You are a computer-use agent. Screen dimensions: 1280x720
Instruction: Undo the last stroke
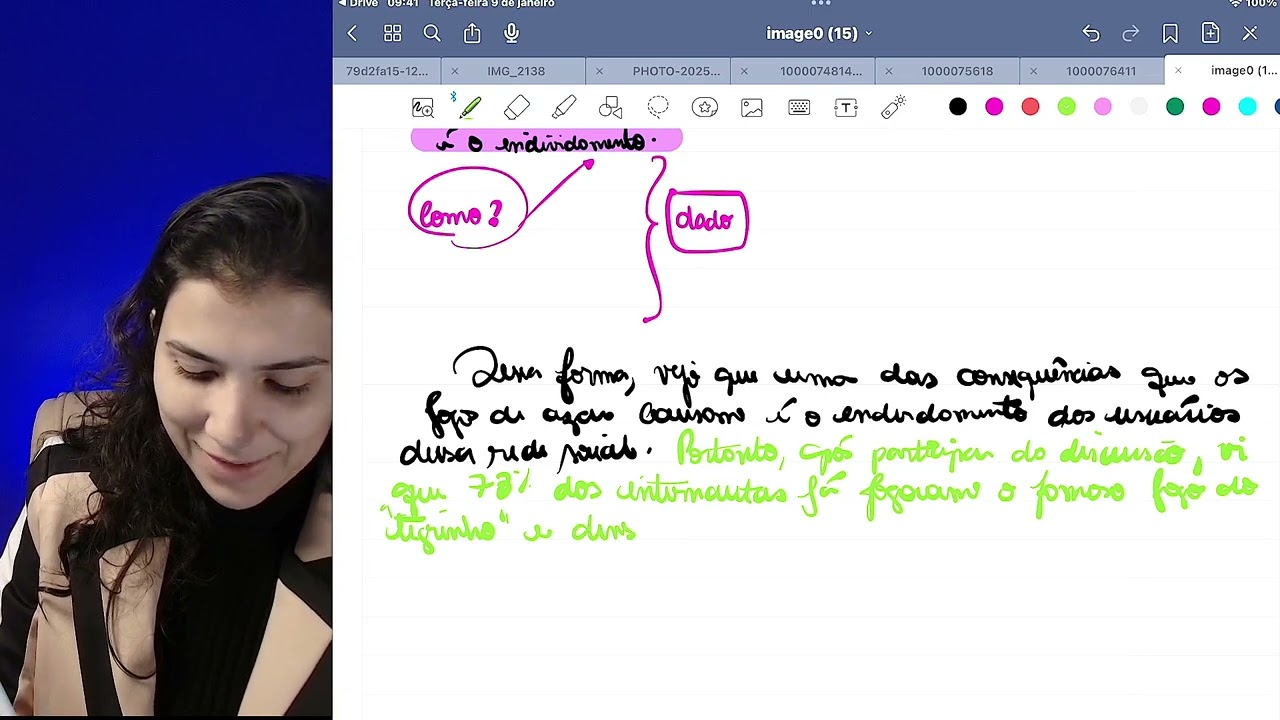click(x=1091, y=33)
